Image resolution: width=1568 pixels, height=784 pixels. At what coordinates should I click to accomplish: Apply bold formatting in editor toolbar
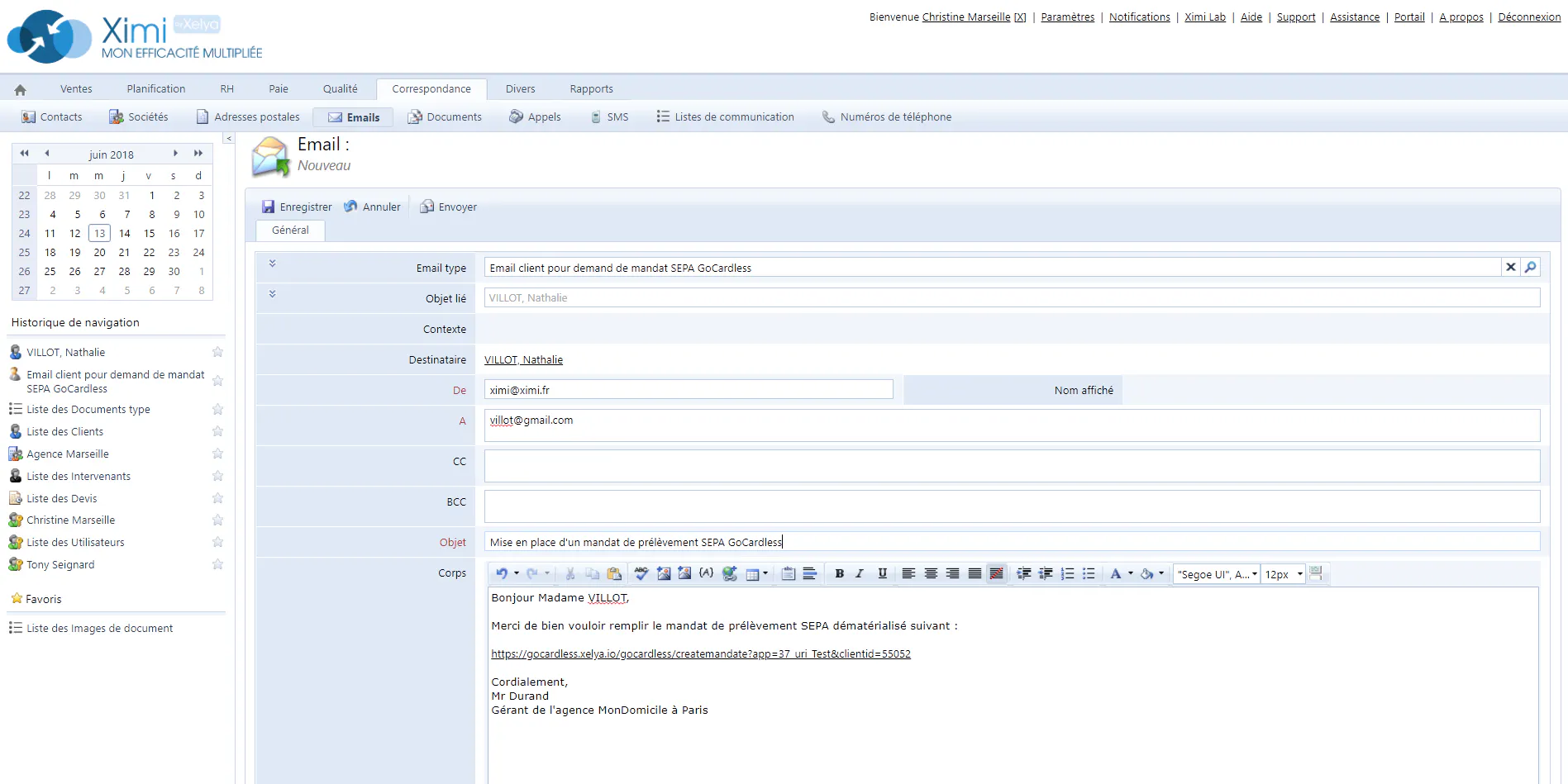pos(839,573)
